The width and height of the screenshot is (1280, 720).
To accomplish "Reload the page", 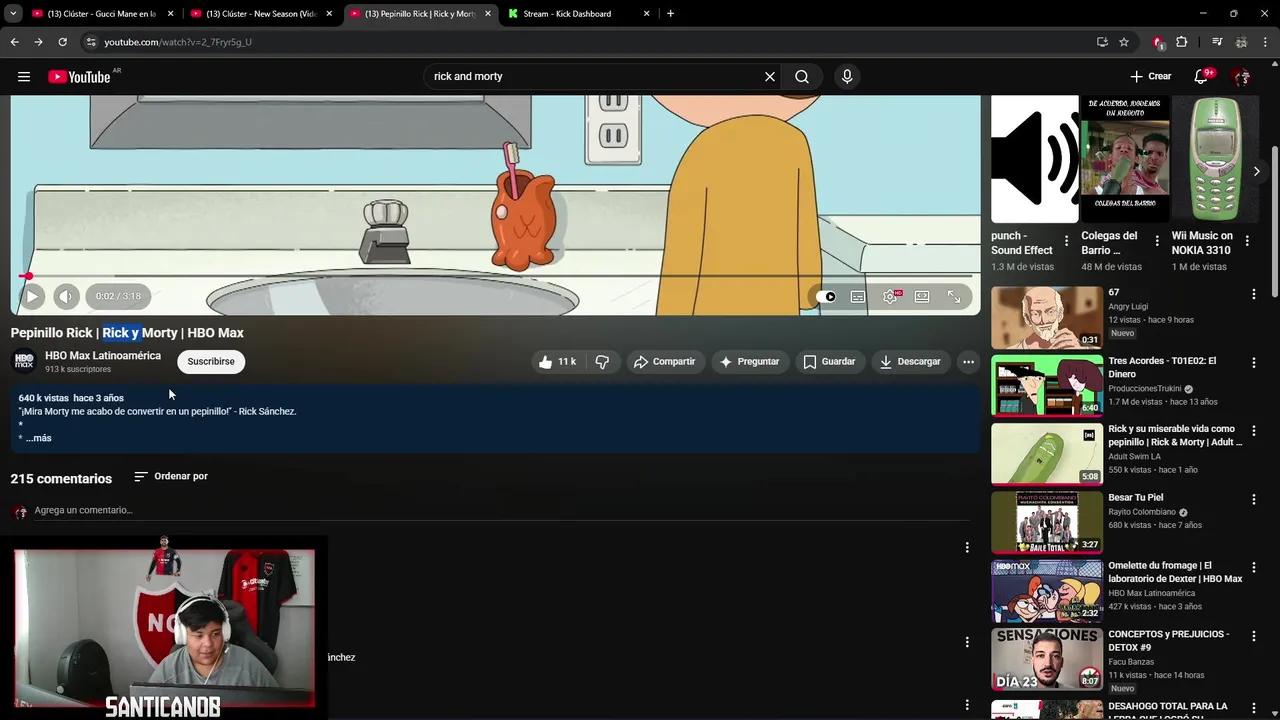I will [x=62, y=42].
